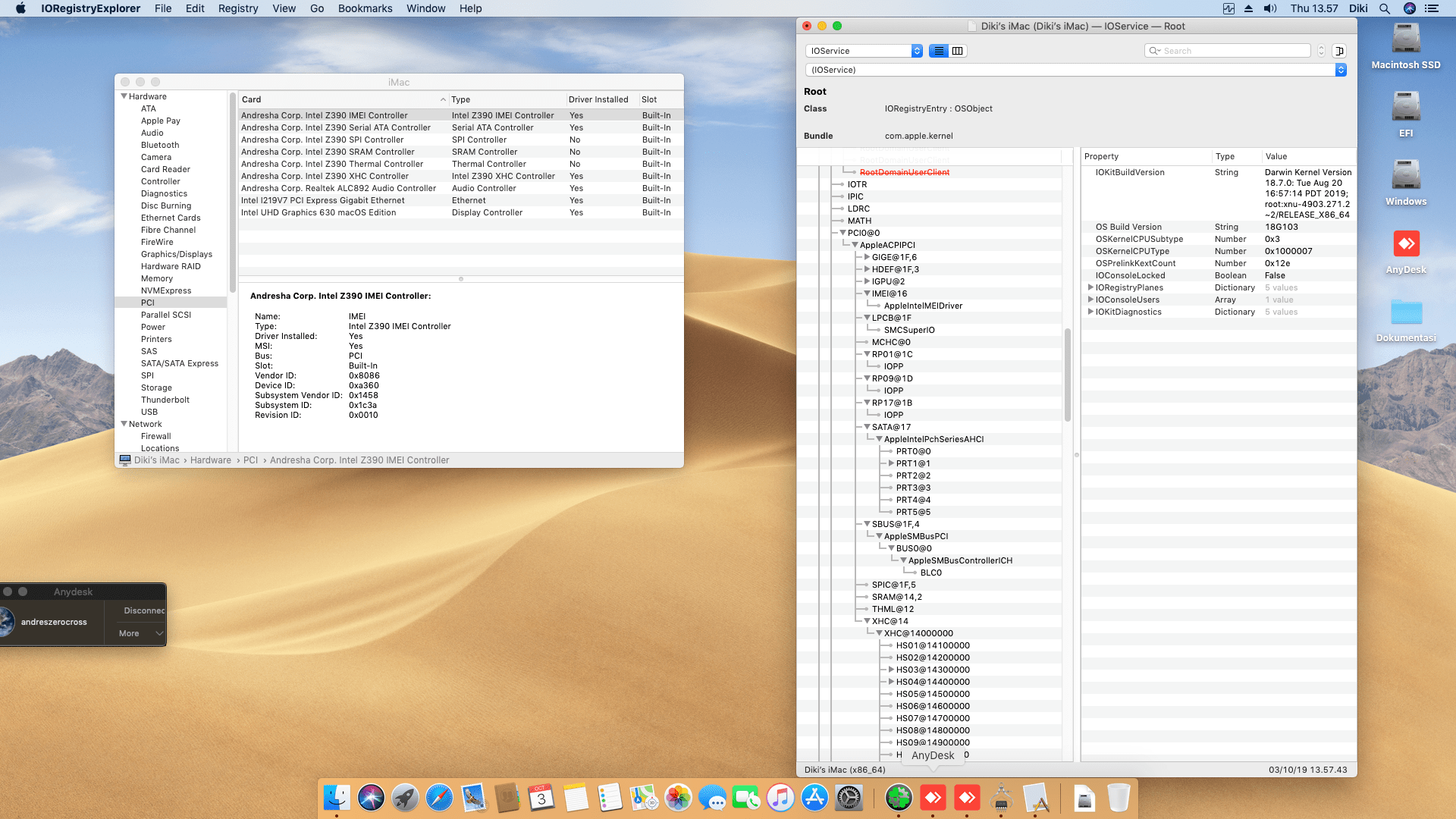This screenshot has height=819, width=1456.
Task: Click the Spotlight search icon in menu bar
Action: (1384, 8)
